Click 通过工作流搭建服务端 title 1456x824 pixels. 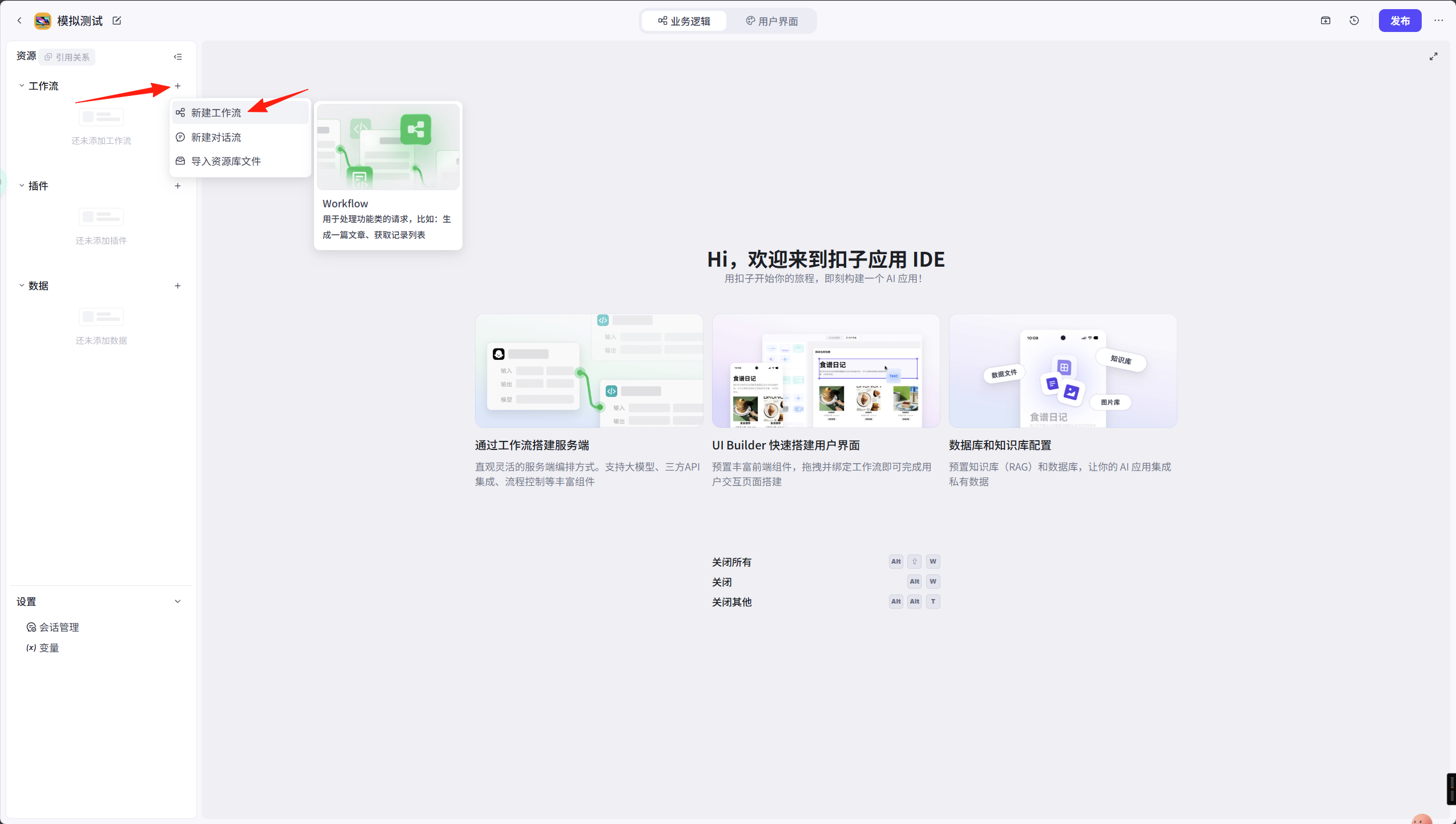pyautogui.click(x=532, y=445)
